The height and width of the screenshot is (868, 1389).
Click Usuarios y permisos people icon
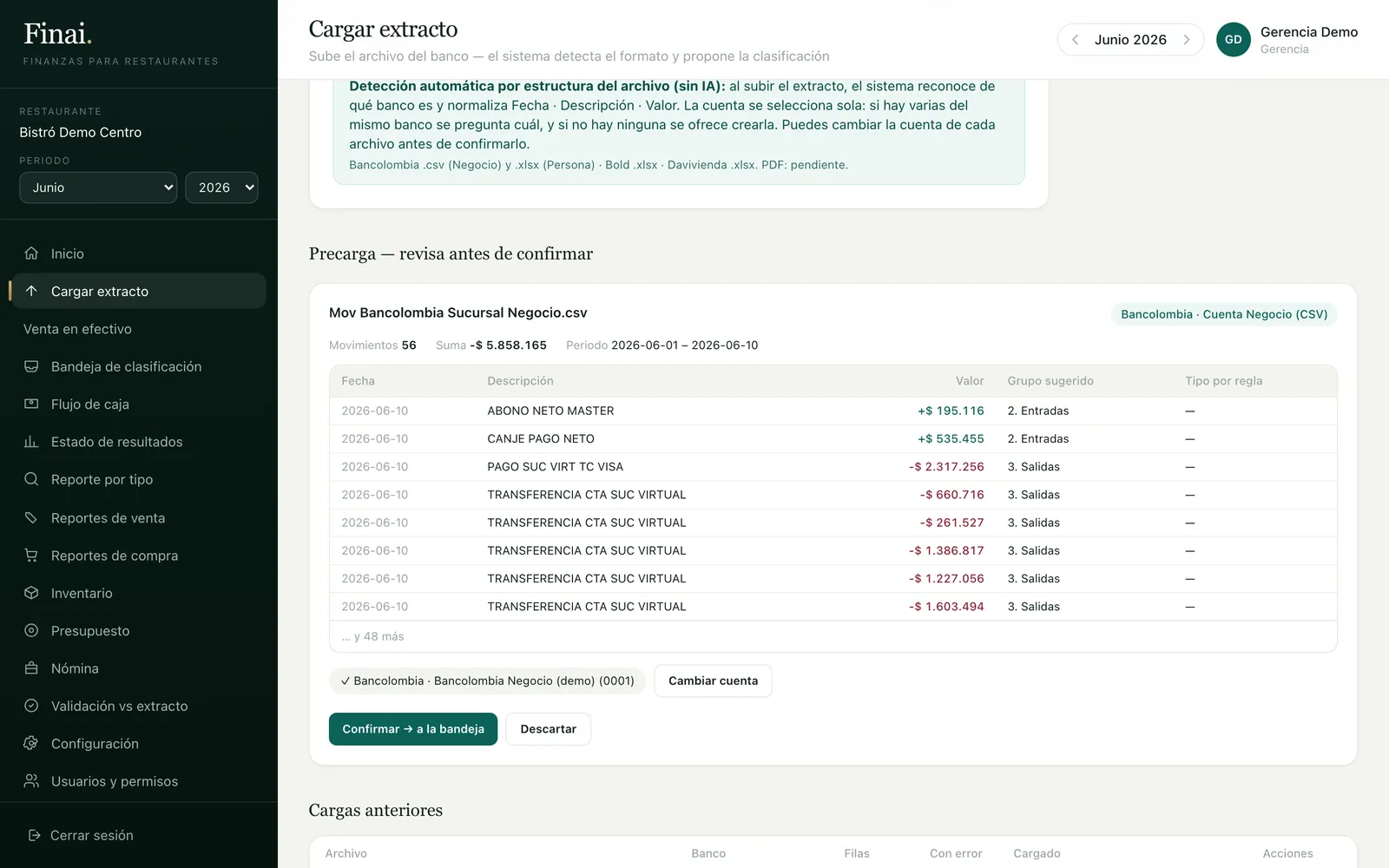(x=31, y=781)
